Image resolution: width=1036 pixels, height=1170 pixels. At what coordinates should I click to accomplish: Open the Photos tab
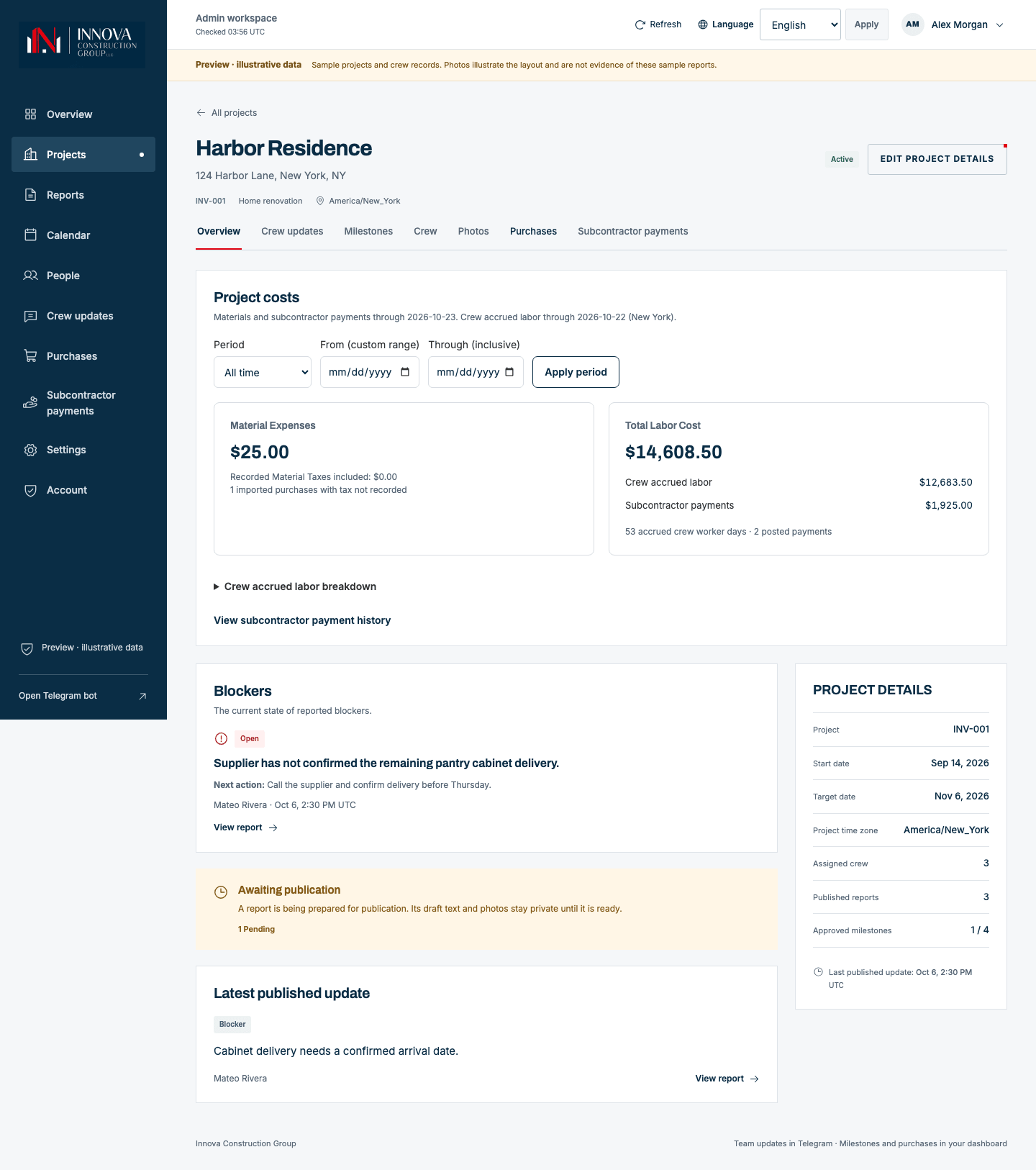[473, 231]
